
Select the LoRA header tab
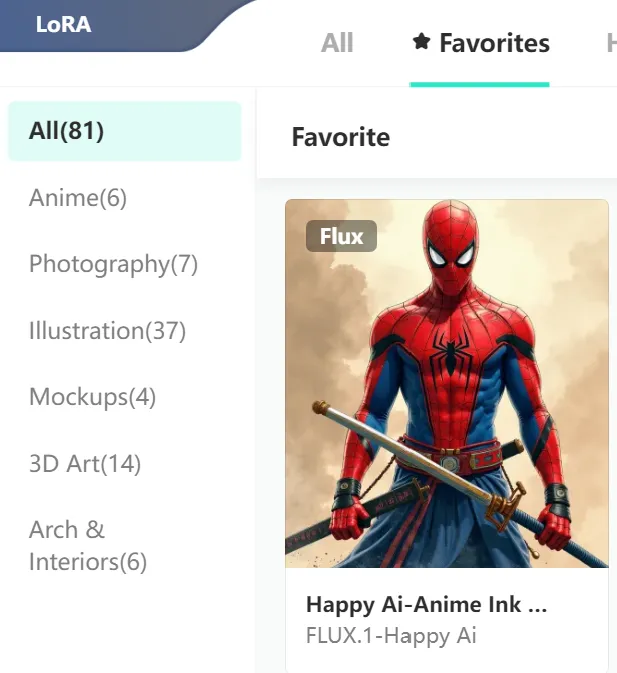(x=64, y=24)
